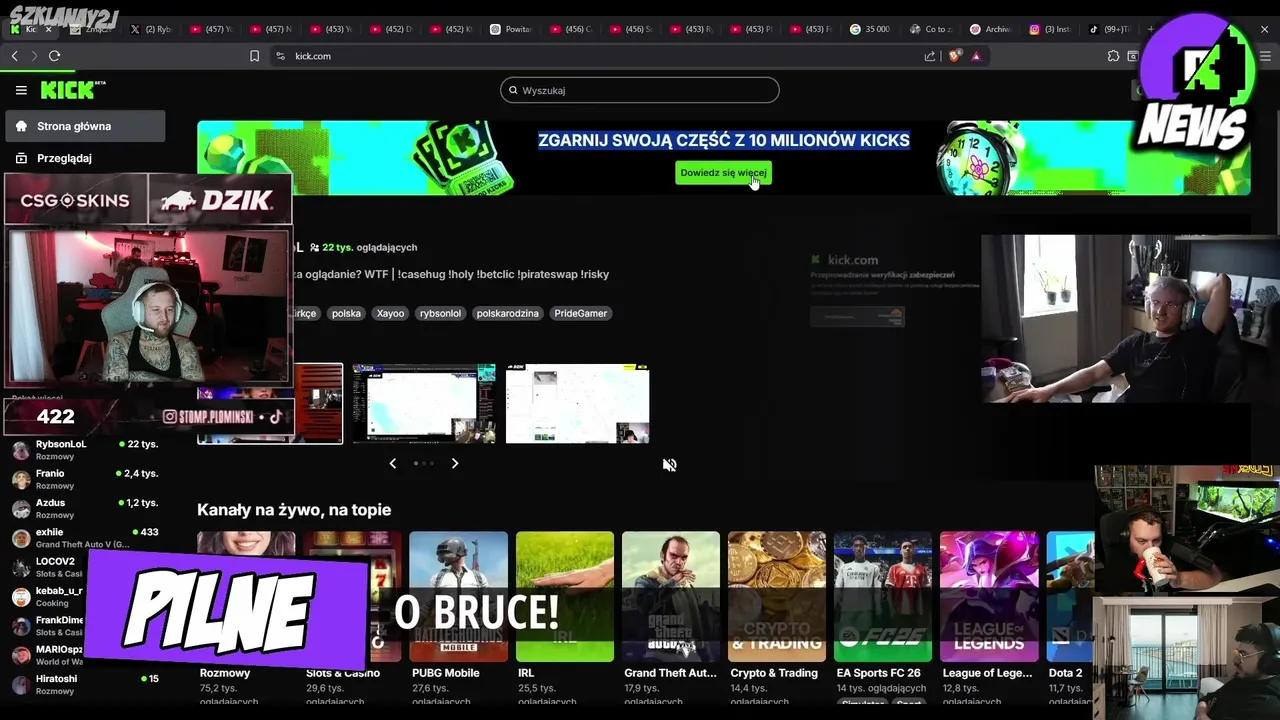Screen dimensions: 1280x720
Task: Switch to the YouTube tab labeled (452) D
Action: (x=391, y=29)
